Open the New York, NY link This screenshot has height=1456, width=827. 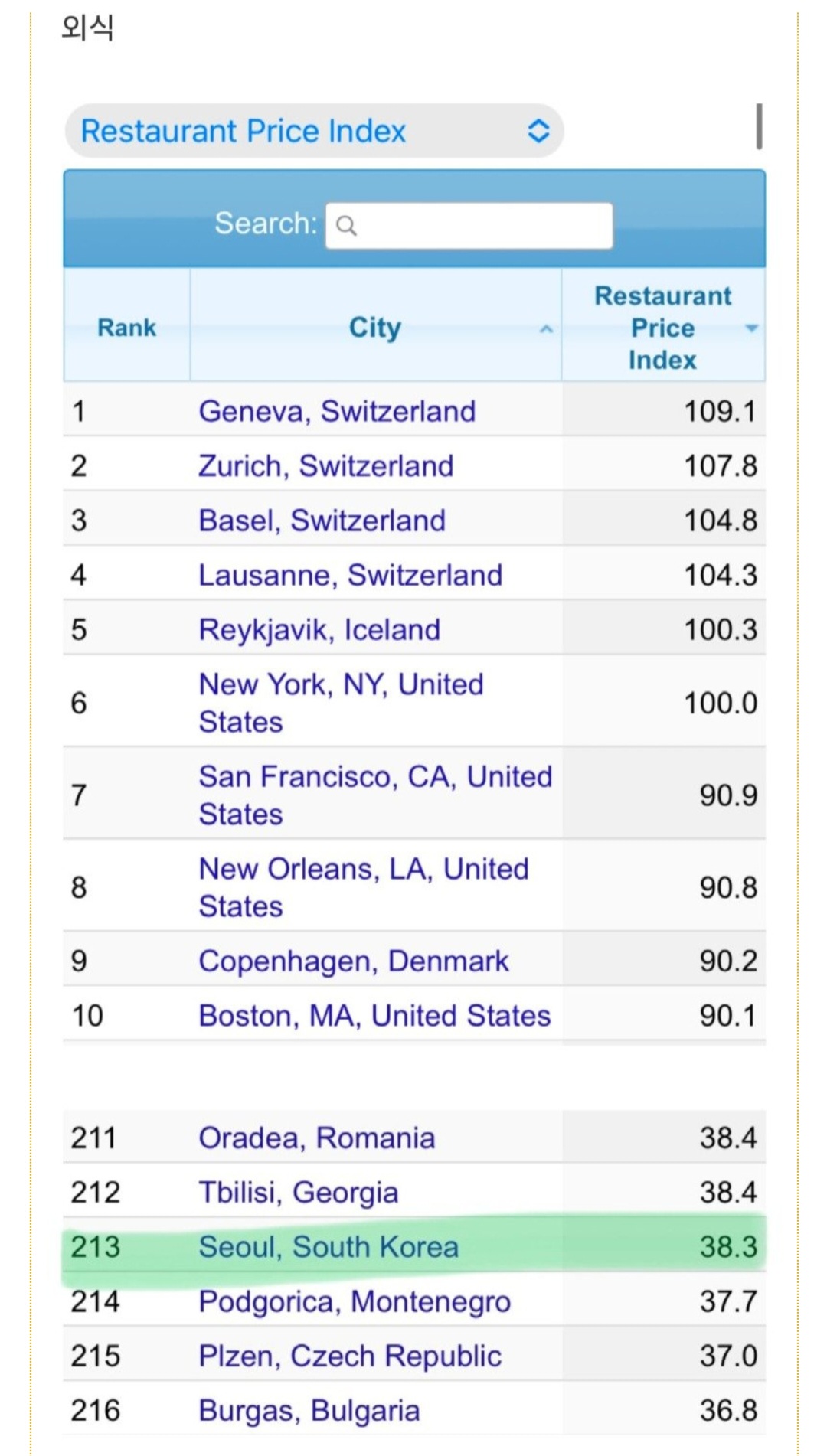coord(341,703)
